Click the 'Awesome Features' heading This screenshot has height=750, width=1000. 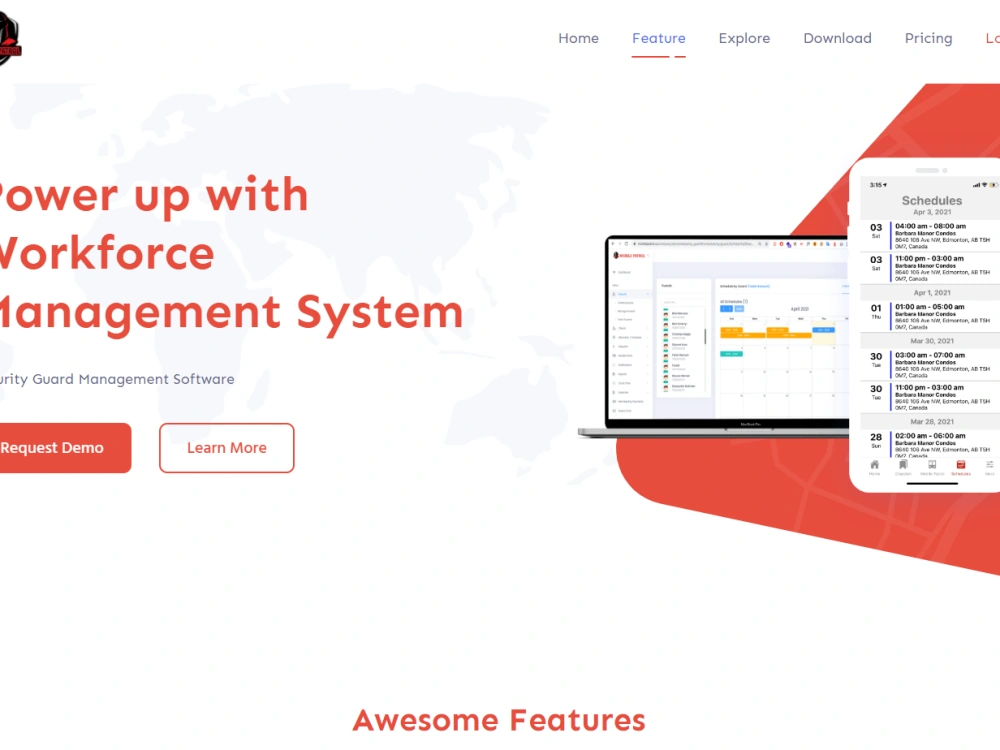pos(499,720)
